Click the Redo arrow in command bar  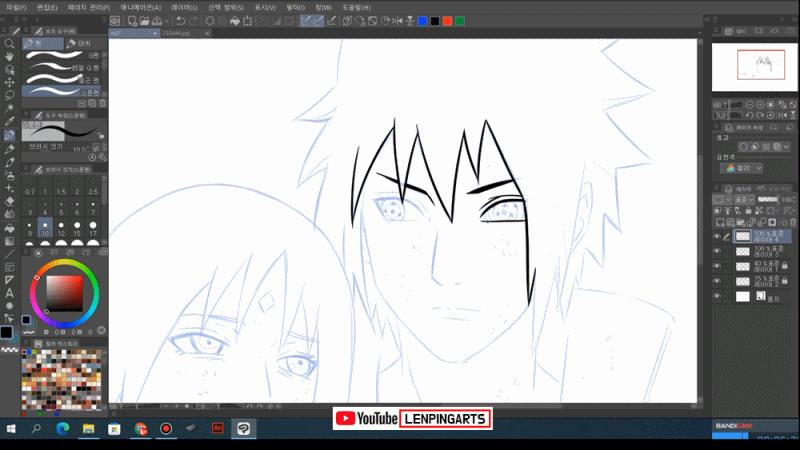193,21
